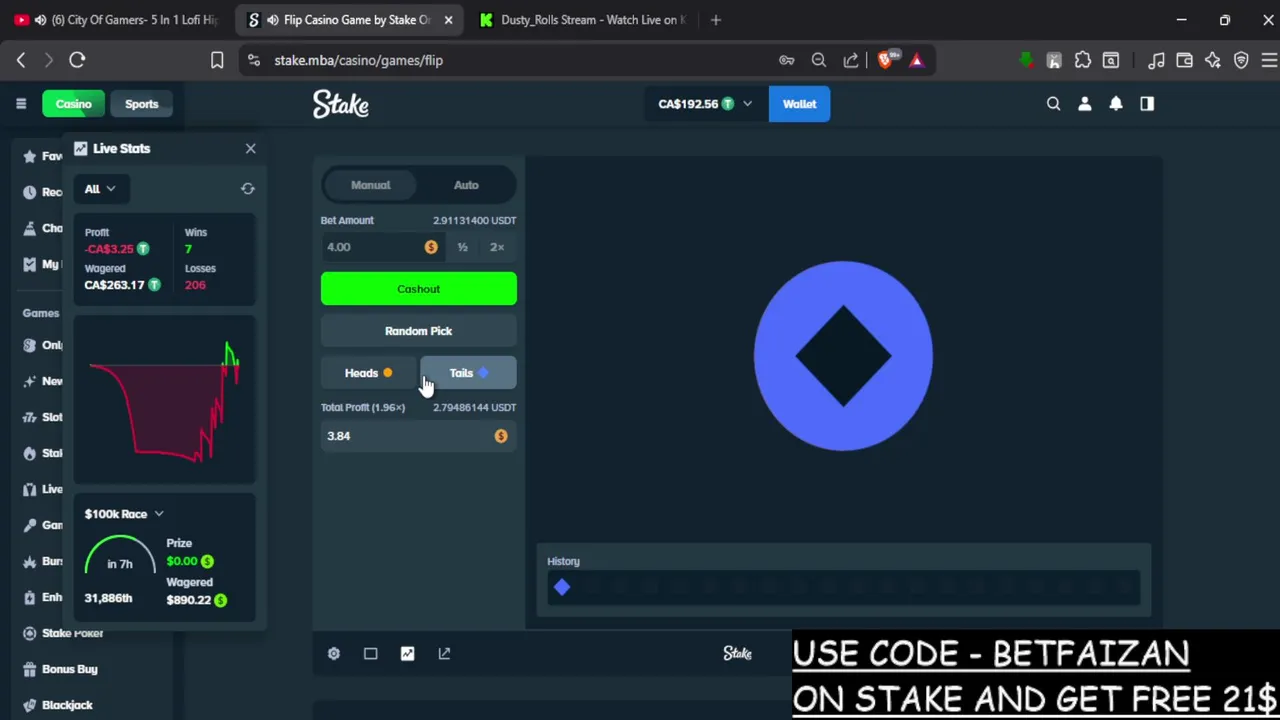1280x720 pixels.
Task: Expand the $100k Race dropdown
Action: [124, 514]
